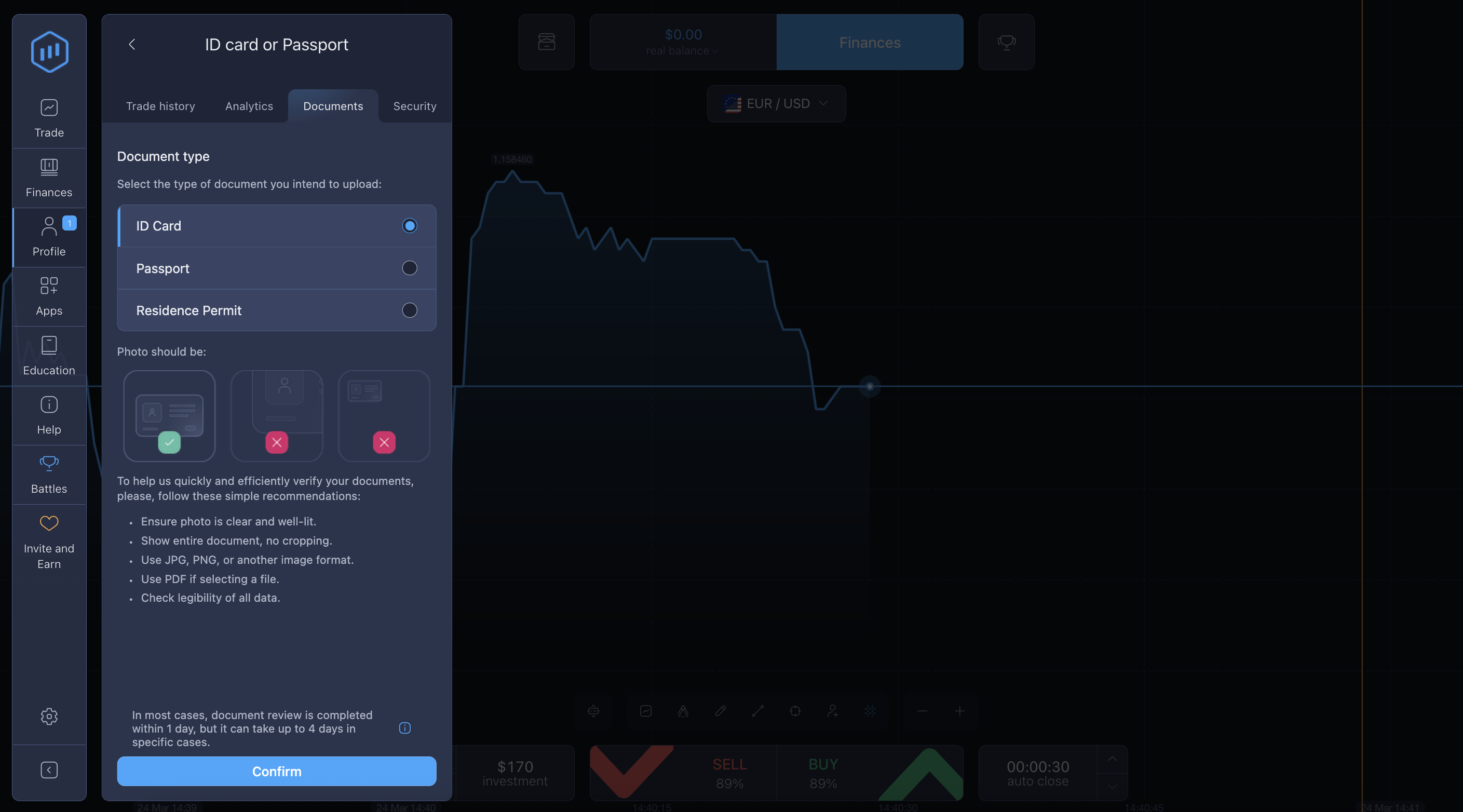This screenshot has width=1463, height=812.
Task: Open the trophy button in top bar
Action: click(x=1006, y=43)
